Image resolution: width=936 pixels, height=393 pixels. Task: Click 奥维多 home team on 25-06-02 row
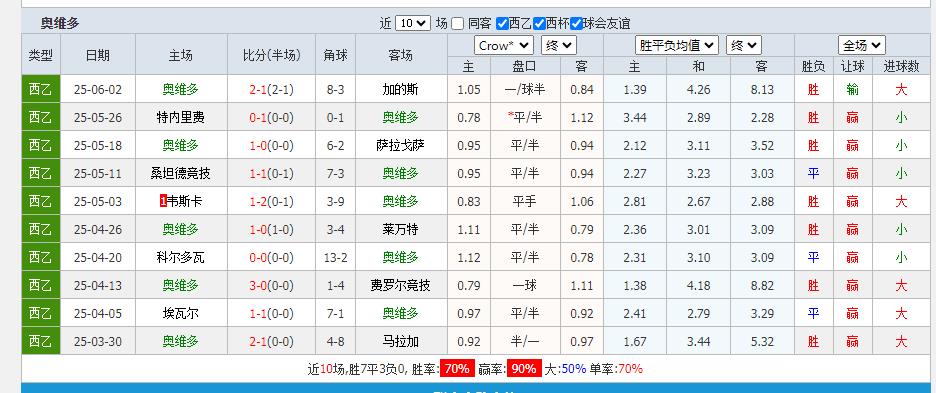pos(180,90)
